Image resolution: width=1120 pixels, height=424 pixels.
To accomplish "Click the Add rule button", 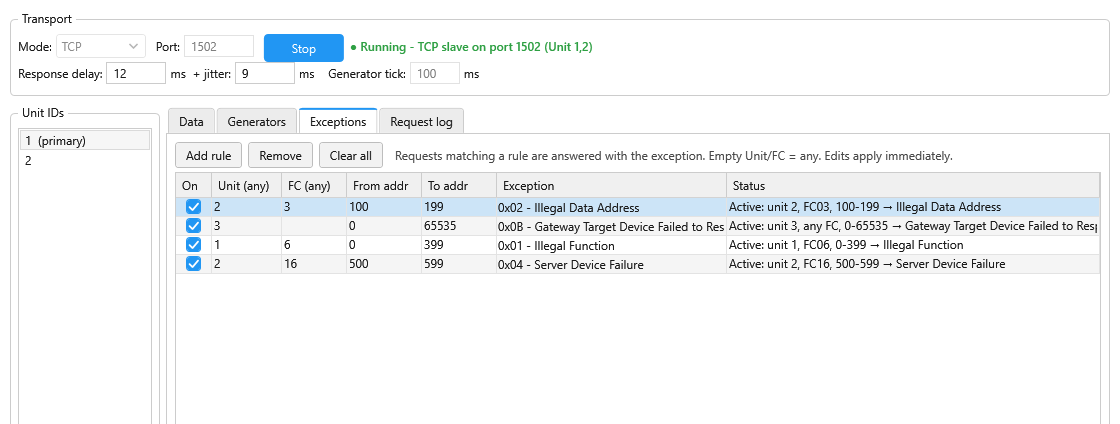I will (209, 156).
